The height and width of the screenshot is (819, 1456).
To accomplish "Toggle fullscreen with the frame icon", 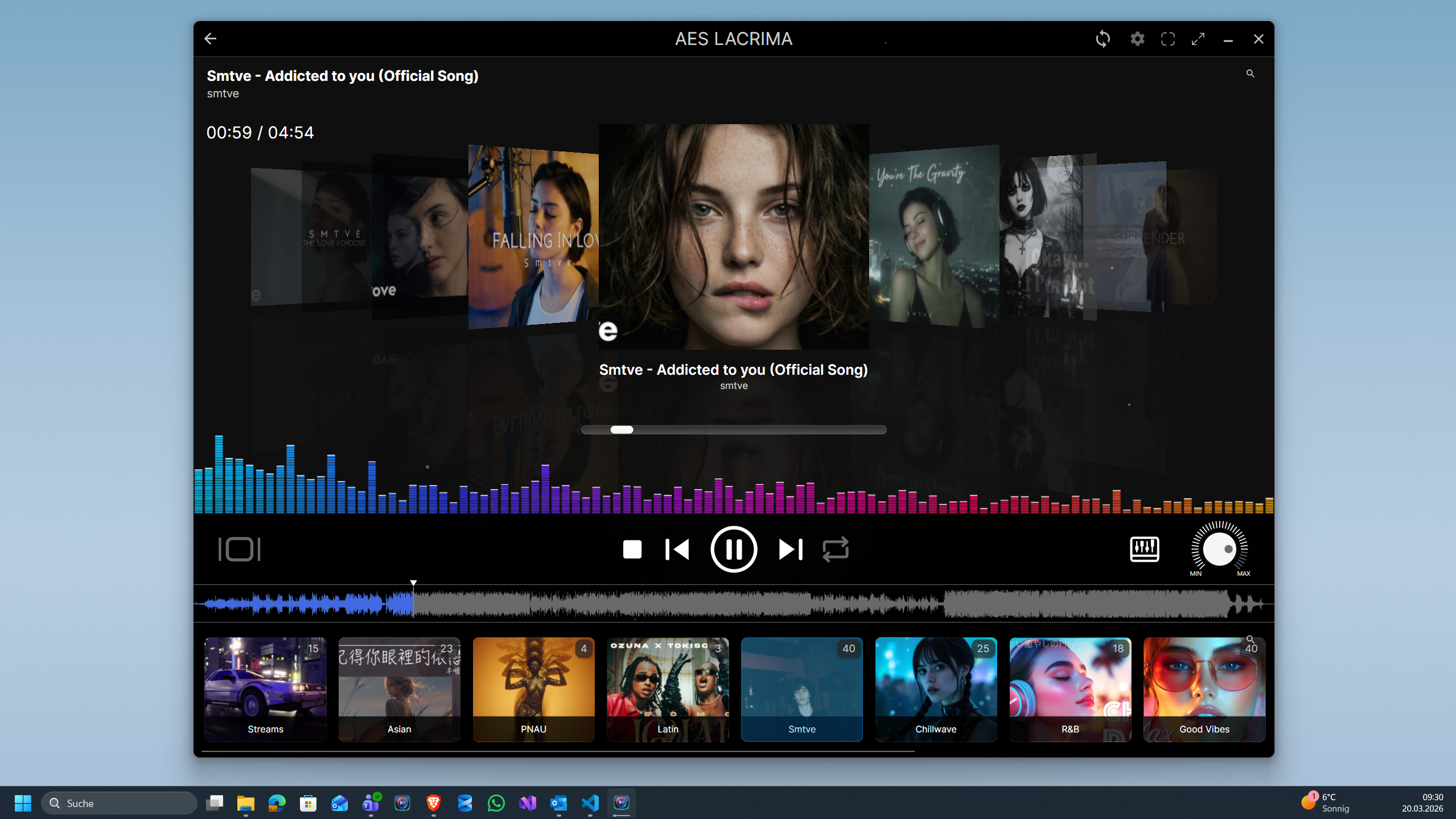I will coord(1168,39).
